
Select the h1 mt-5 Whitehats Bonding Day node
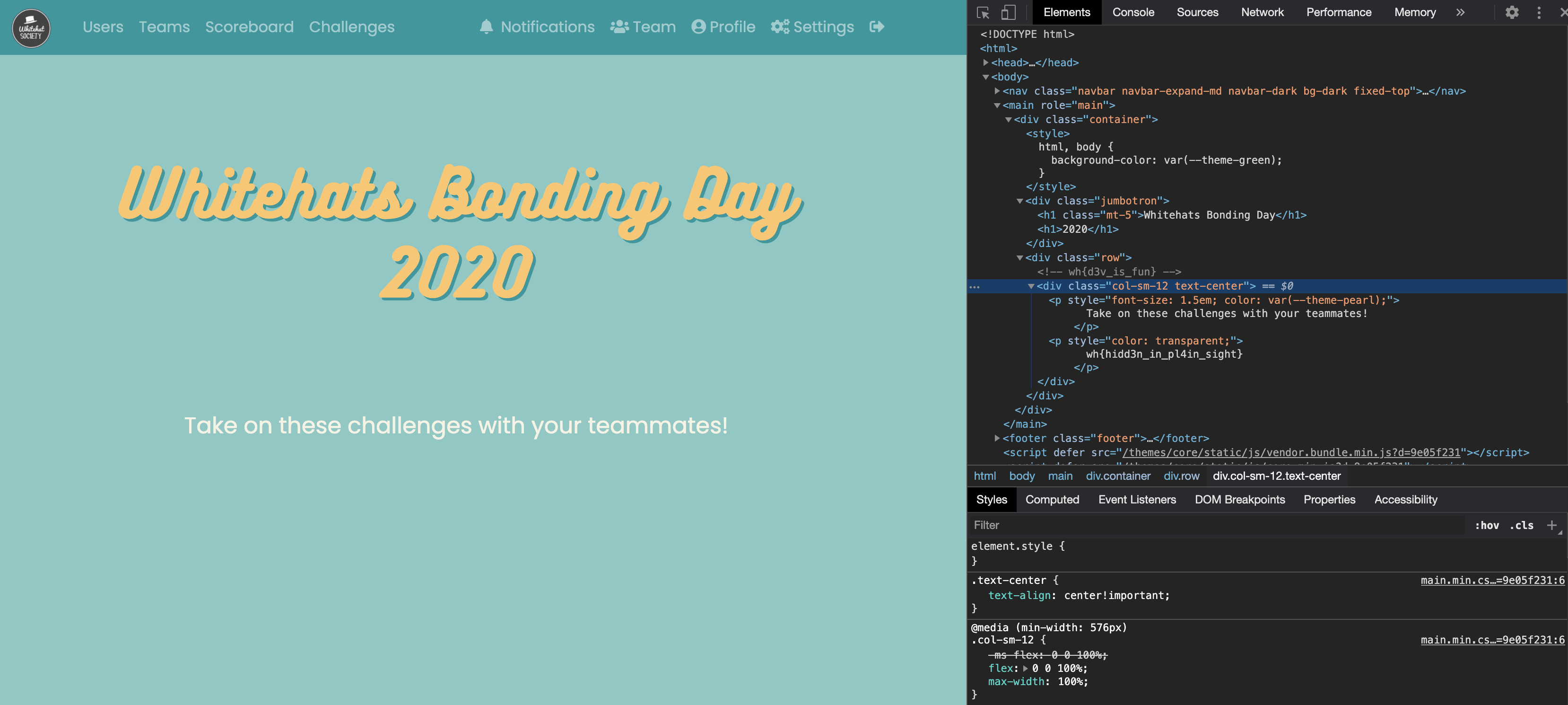(x=1172, y=215)
